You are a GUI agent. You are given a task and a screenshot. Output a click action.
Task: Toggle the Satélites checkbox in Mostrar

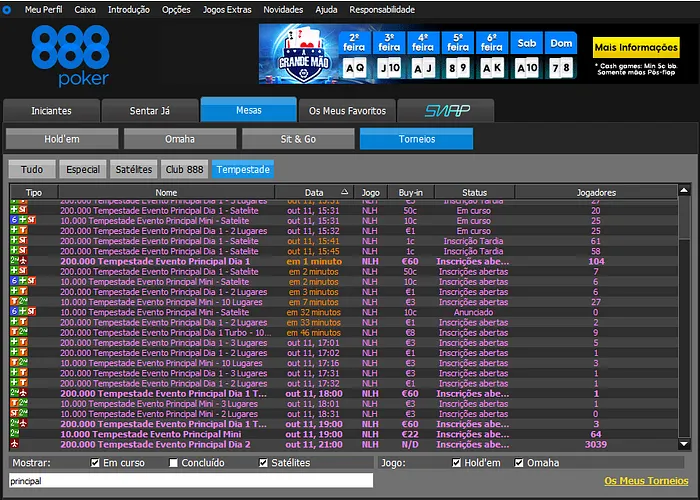[x=263, y=462]
